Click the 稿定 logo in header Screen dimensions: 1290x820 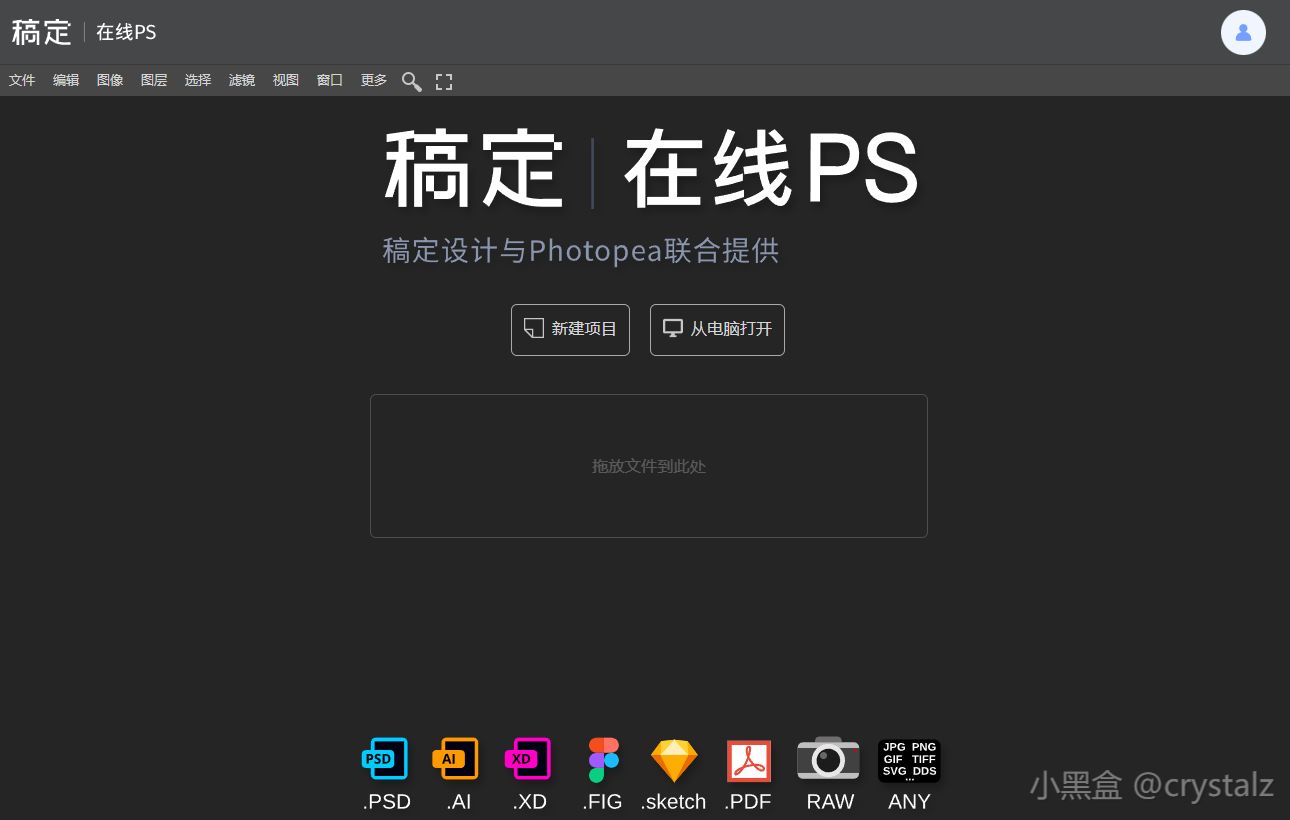[42, 32]
